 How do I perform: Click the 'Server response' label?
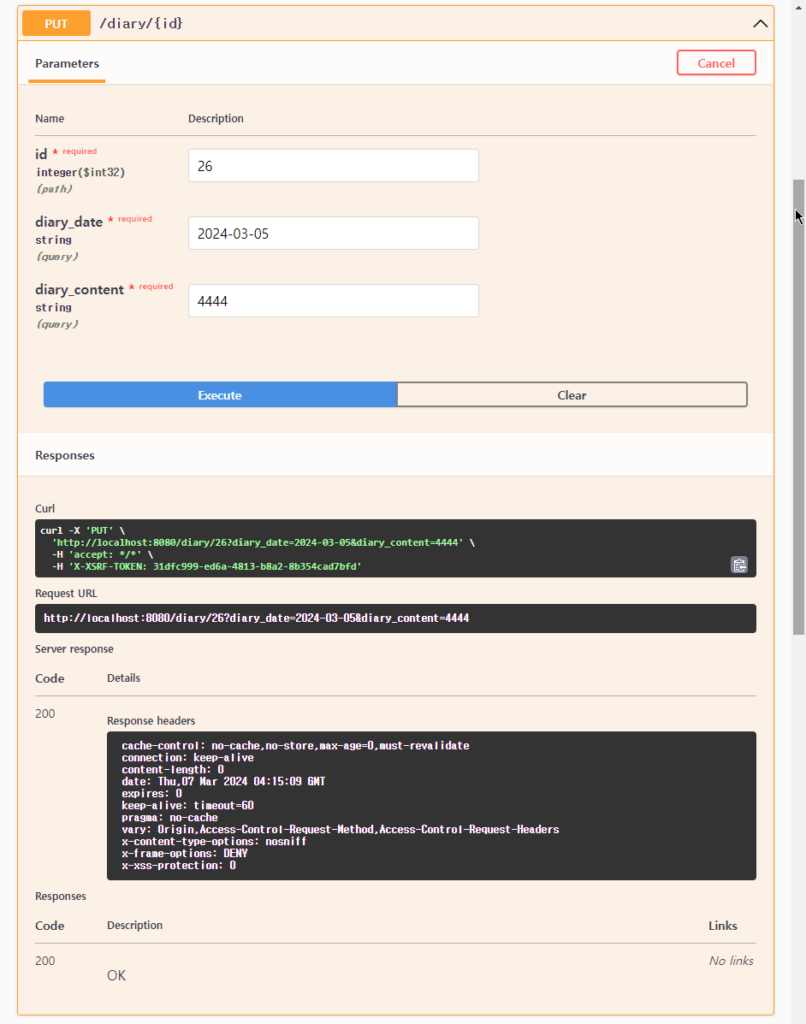pos(74,649)
